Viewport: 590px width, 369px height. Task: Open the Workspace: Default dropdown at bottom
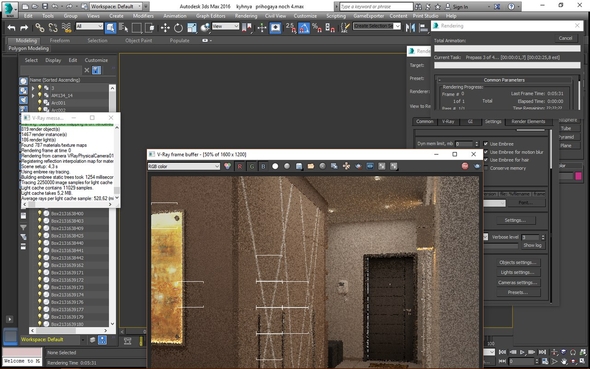coord(53,340)
